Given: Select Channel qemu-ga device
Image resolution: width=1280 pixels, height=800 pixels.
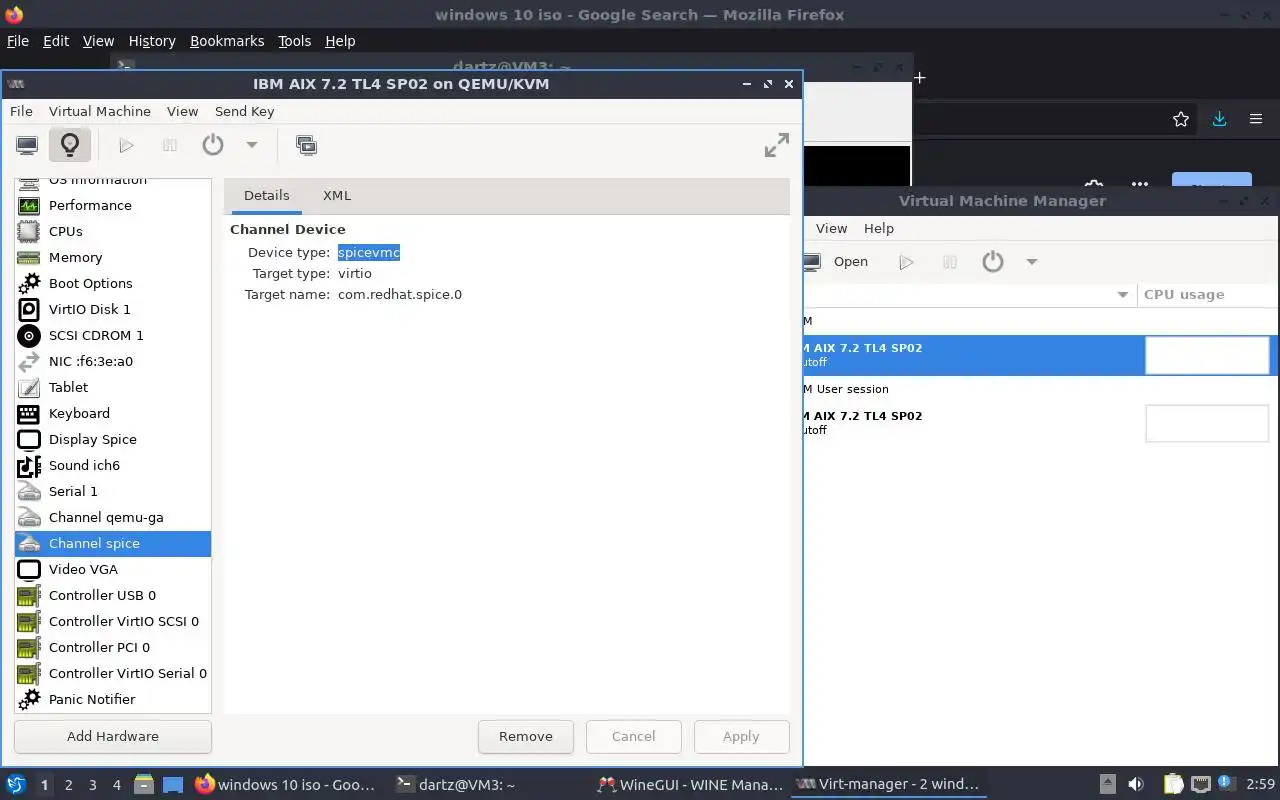Looking at the screenshot, I should coord(113,517).
